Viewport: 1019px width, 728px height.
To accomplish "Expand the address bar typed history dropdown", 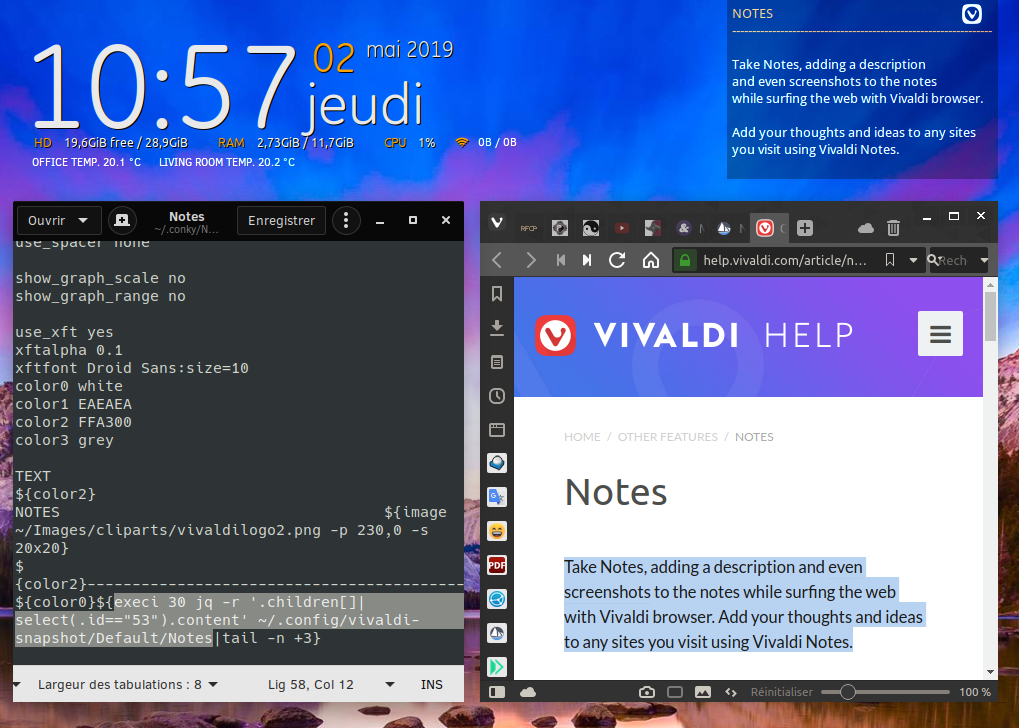I will click(x=913, y=260).
